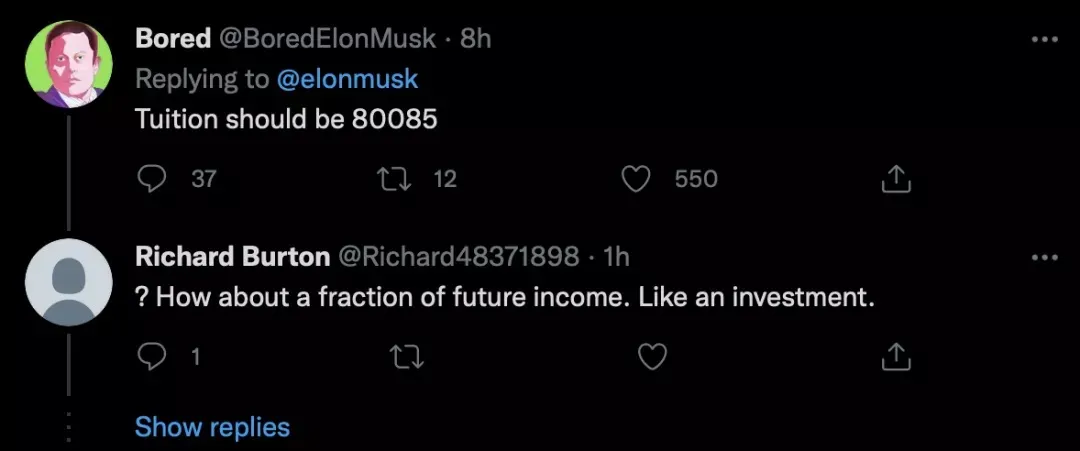The height and width of the screenshot is (451, 1080).
Task: Retweet Bored's tuition tweet
Action: click(x=396, y=179)
